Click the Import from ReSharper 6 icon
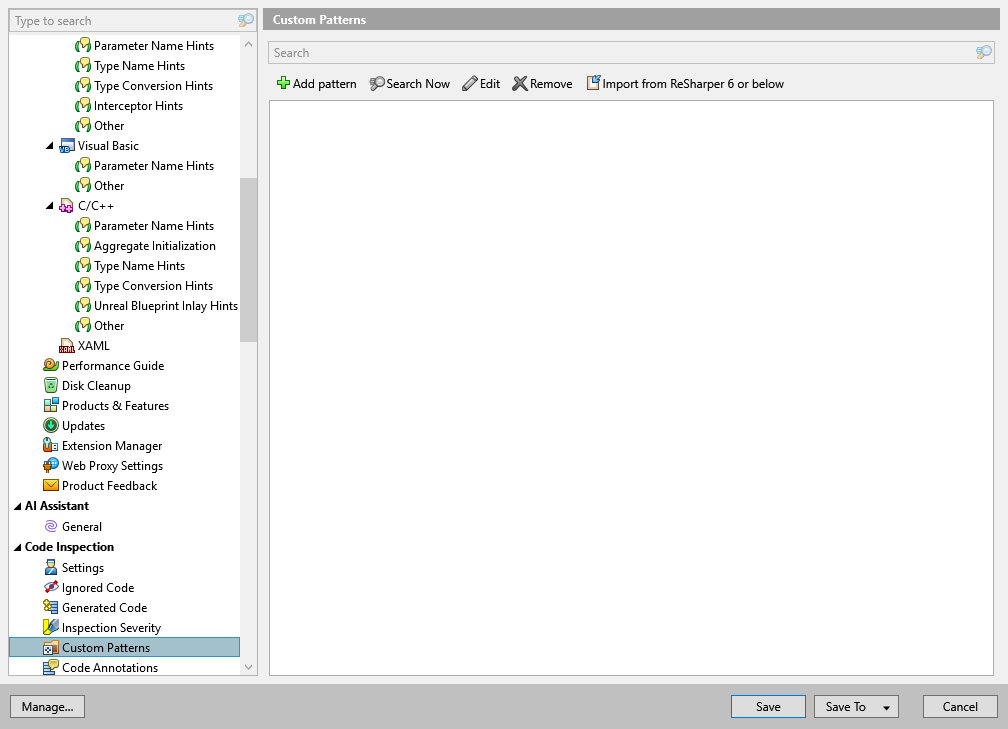 [x=593, y=84]
